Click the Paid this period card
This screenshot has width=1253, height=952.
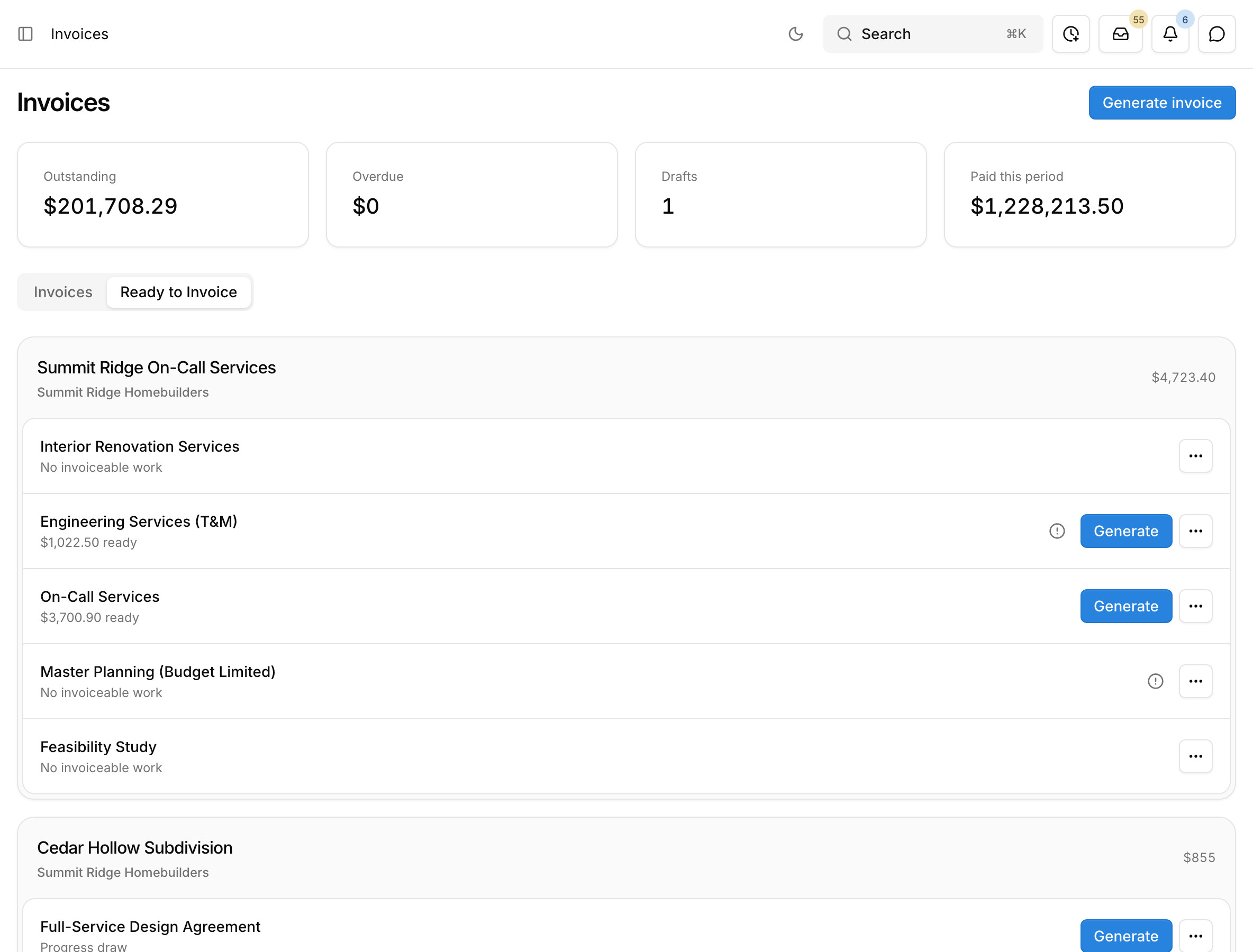[x=1089, y=195]
